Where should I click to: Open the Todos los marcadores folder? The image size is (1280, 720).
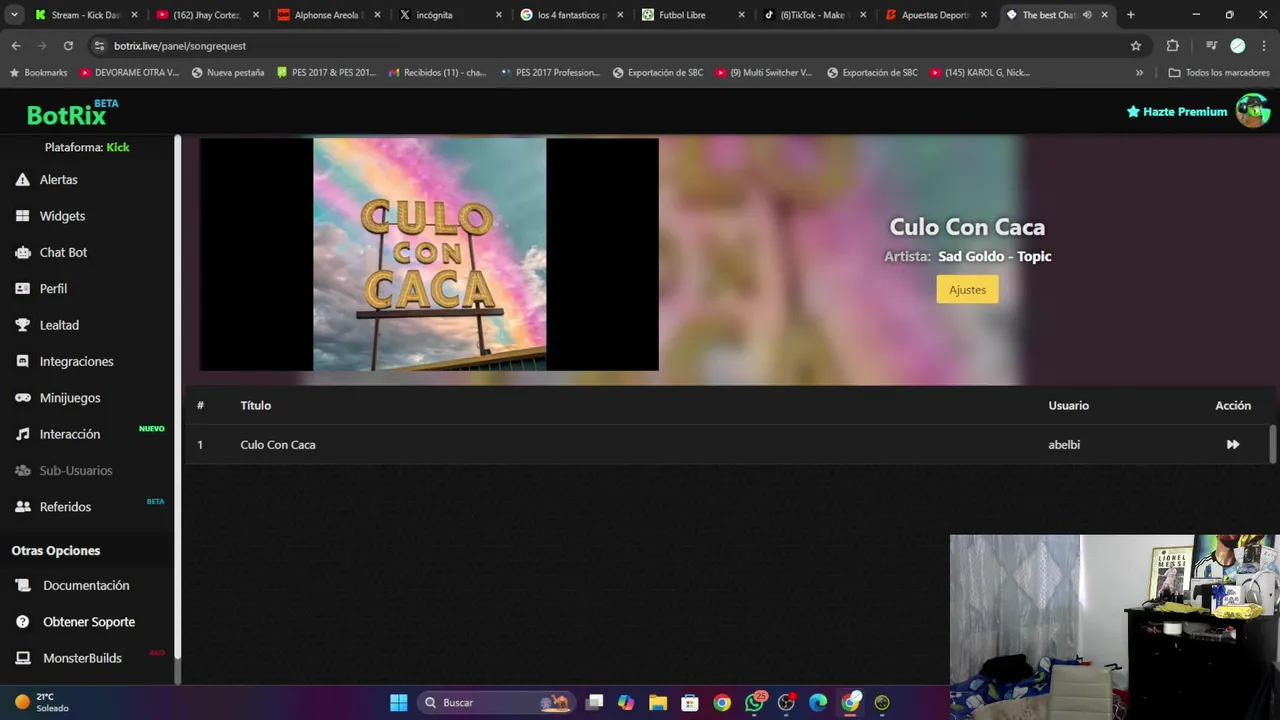click(1219, 73)
